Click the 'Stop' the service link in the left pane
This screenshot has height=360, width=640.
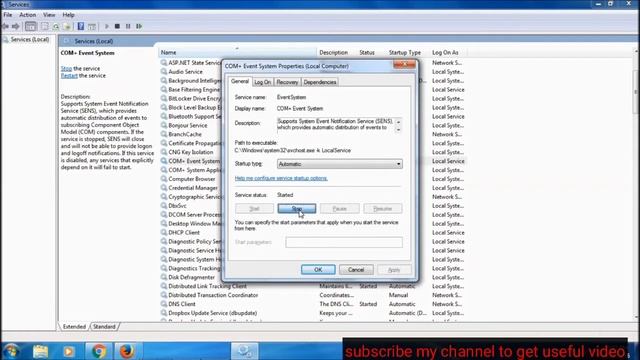tap(66, 69)
